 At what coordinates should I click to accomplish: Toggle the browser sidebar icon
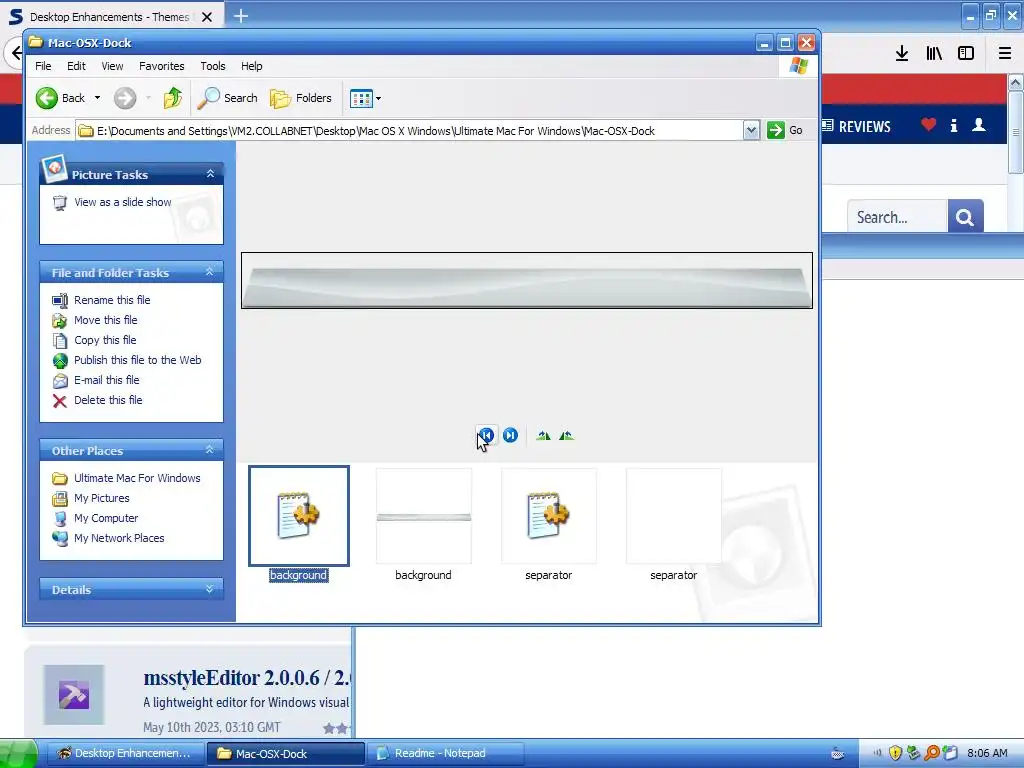(x=966, y=54)
